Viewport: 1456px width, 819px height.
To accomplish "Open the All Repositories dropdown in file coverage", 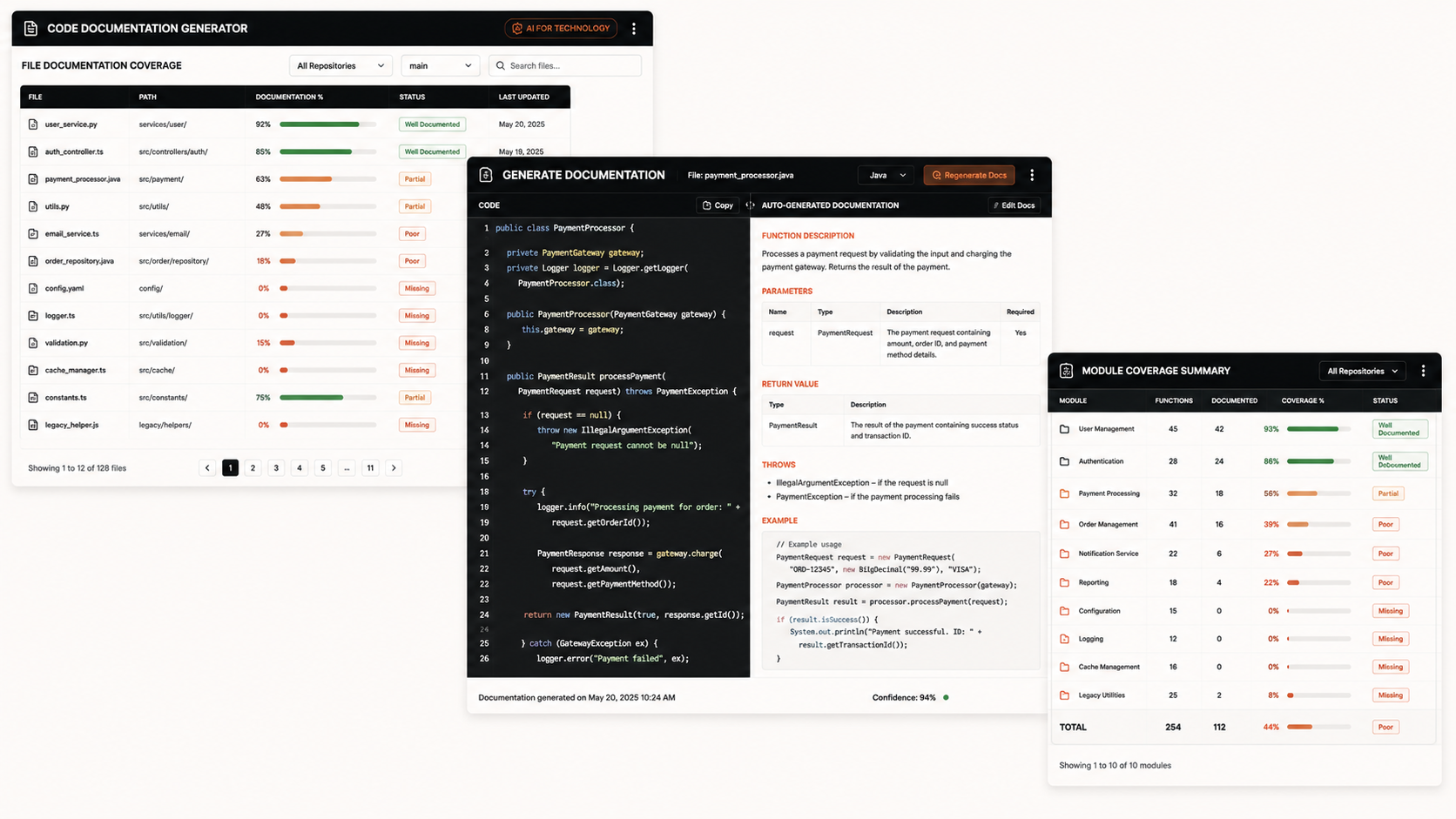I will tap(340, 65).
